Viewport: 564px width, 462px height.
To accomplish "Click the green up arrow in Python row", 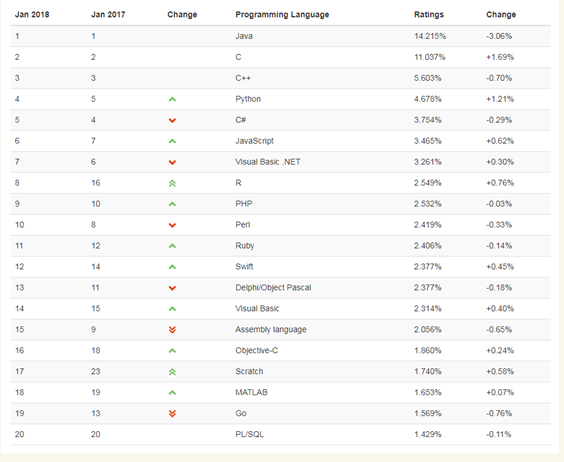I will pyautogui.click(x=172, y=99).
